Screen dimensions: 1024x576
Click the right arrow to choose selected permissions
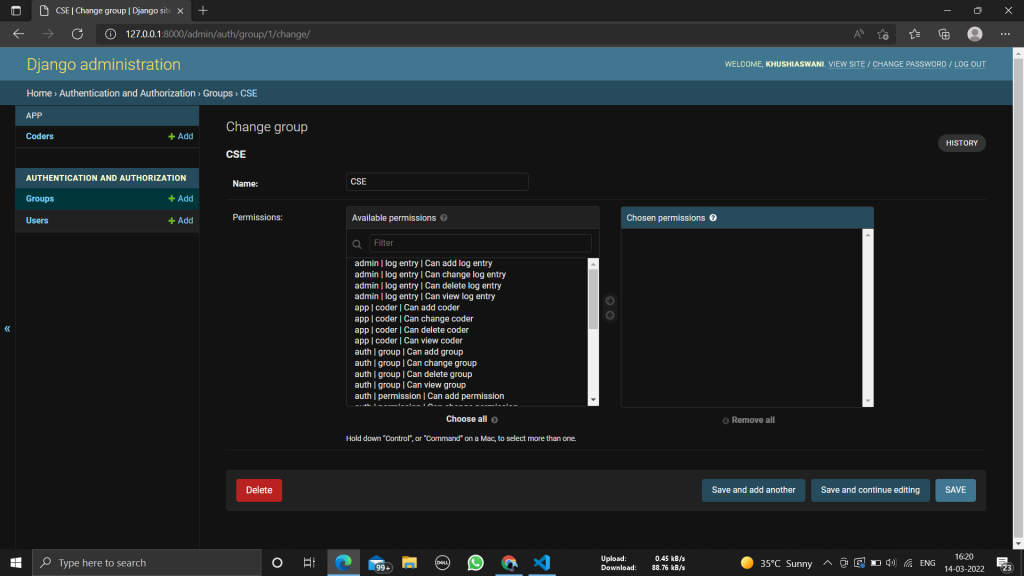(610, 300)
